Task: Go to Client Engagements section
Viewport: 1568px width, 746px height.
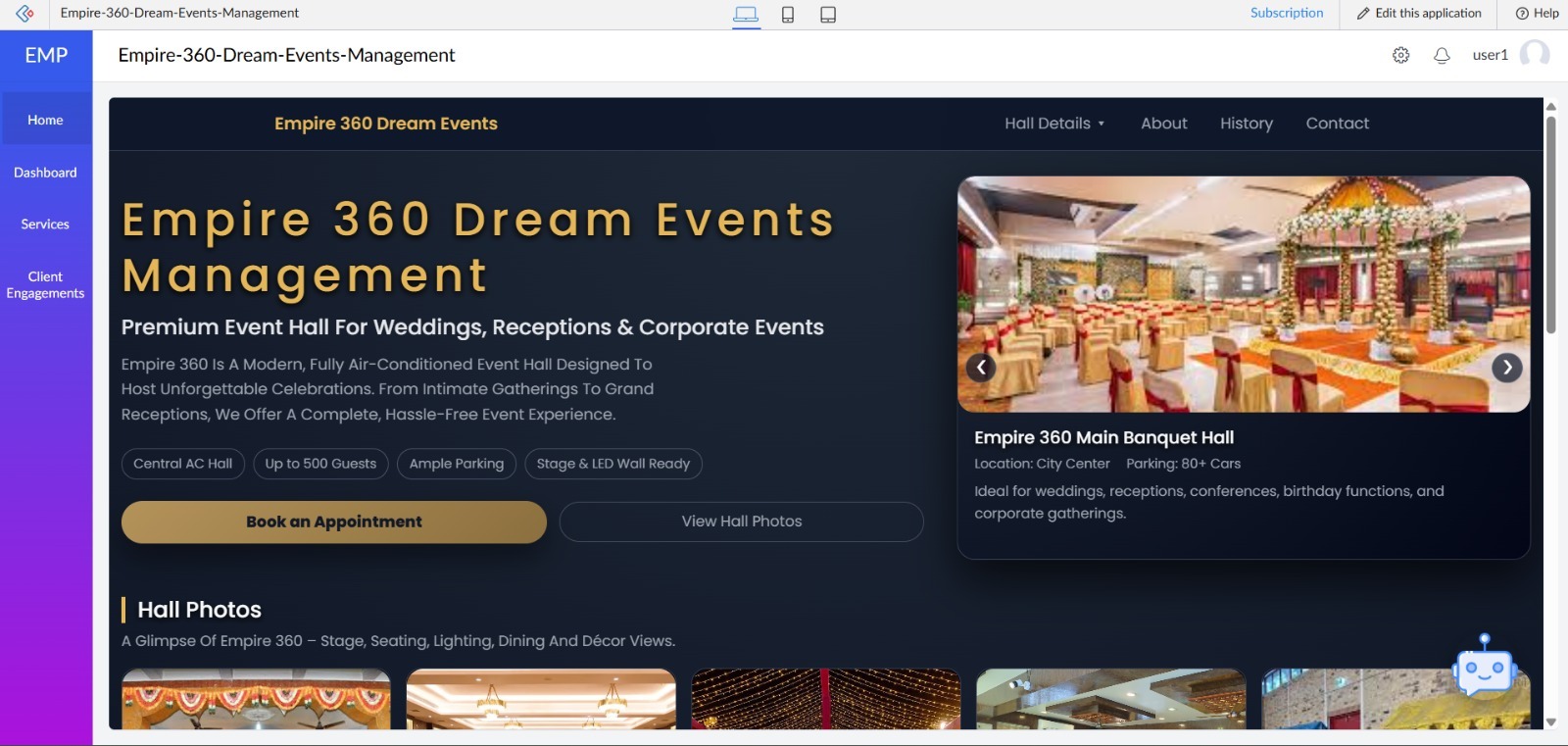Action: click(x=45, y=285)
